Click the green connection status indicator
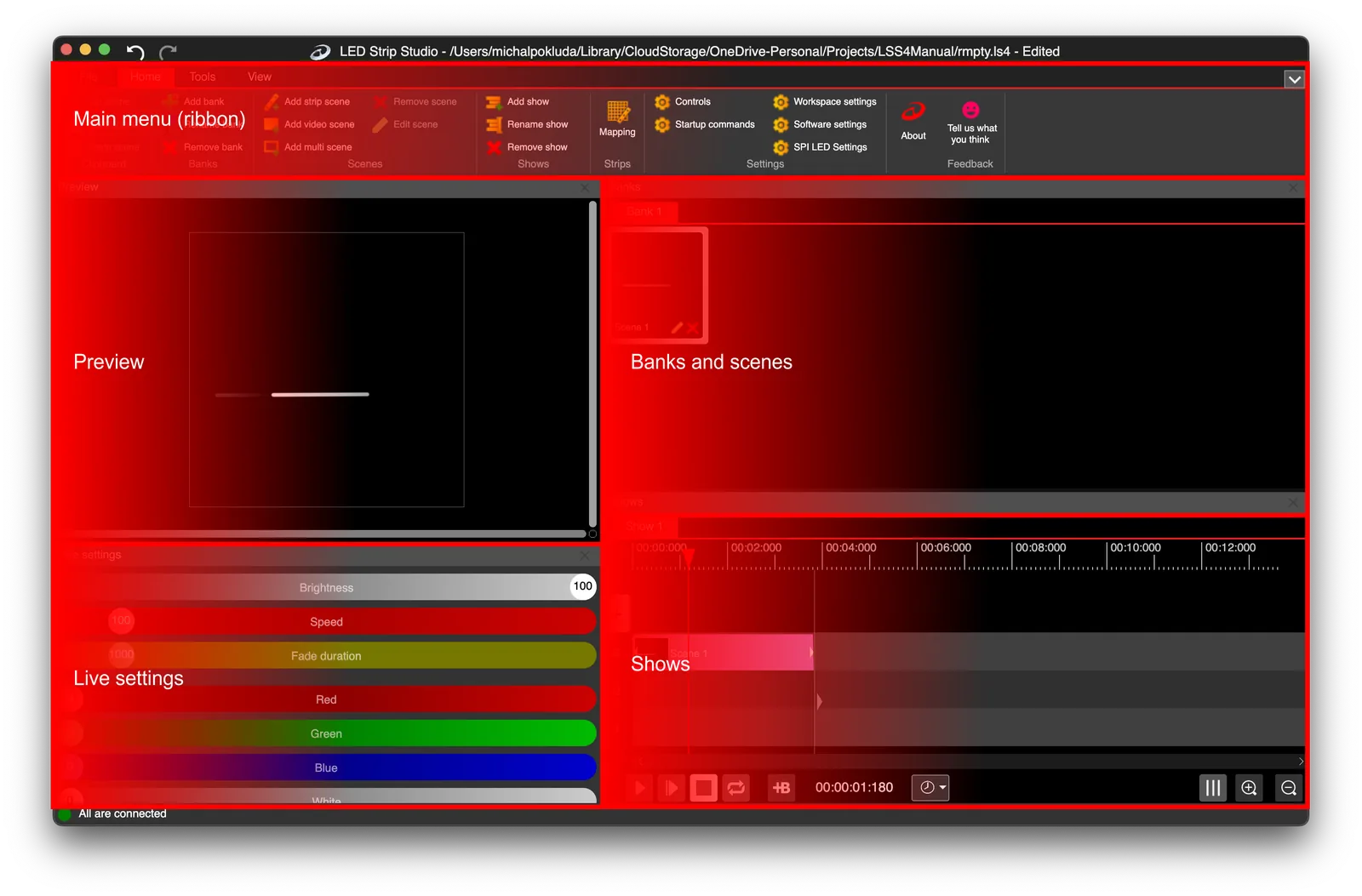Viewport: 1362px width, 896px height. pyautogui.click(x=65, y=814)
